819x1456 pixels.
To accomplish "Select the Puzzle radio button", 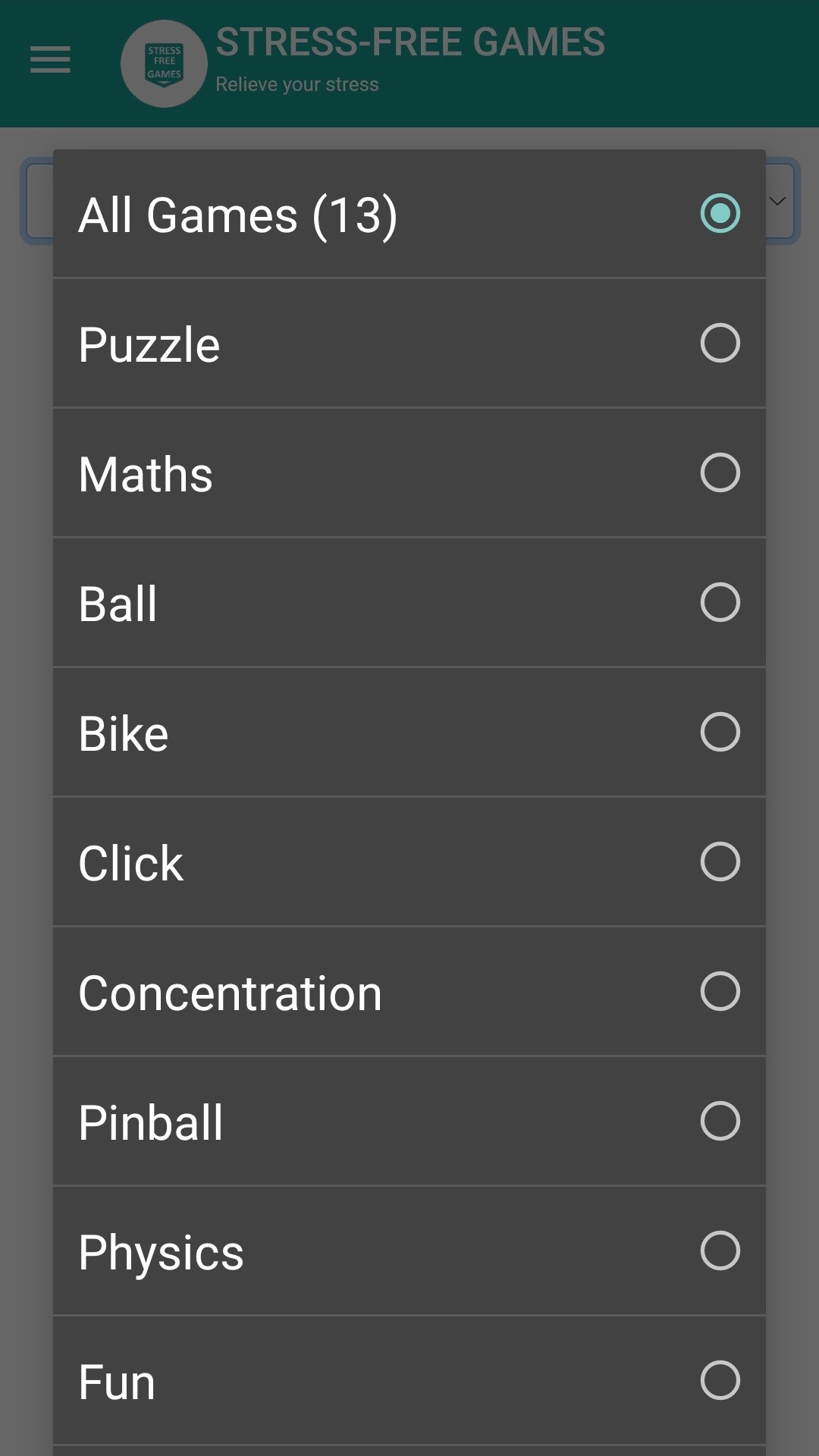I will tap(720, 343).
